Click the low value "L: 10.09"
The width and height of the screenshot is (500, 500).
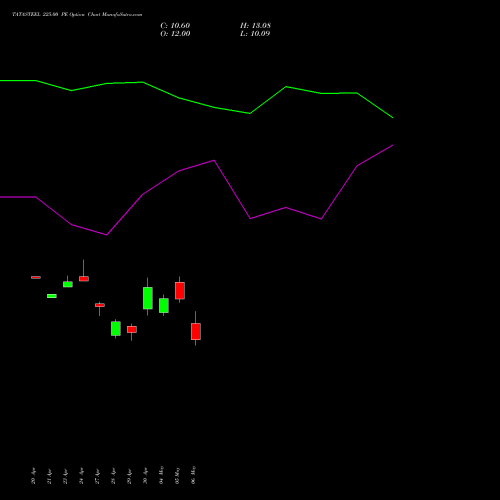[x=255, y=34]
